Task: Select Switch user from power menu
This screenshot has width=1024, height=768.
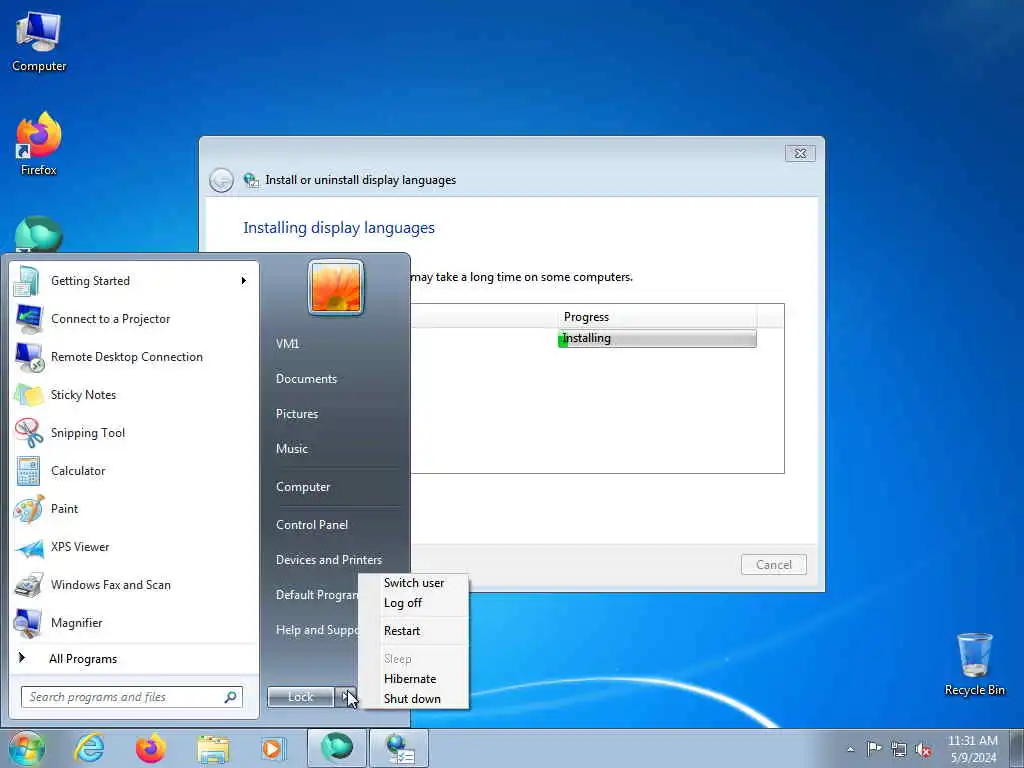Action: pos(414,583)
